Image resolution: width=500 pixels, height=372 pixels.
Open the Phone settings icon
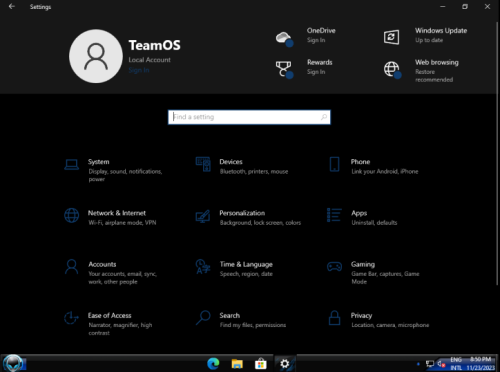click(x=334, y=164)
